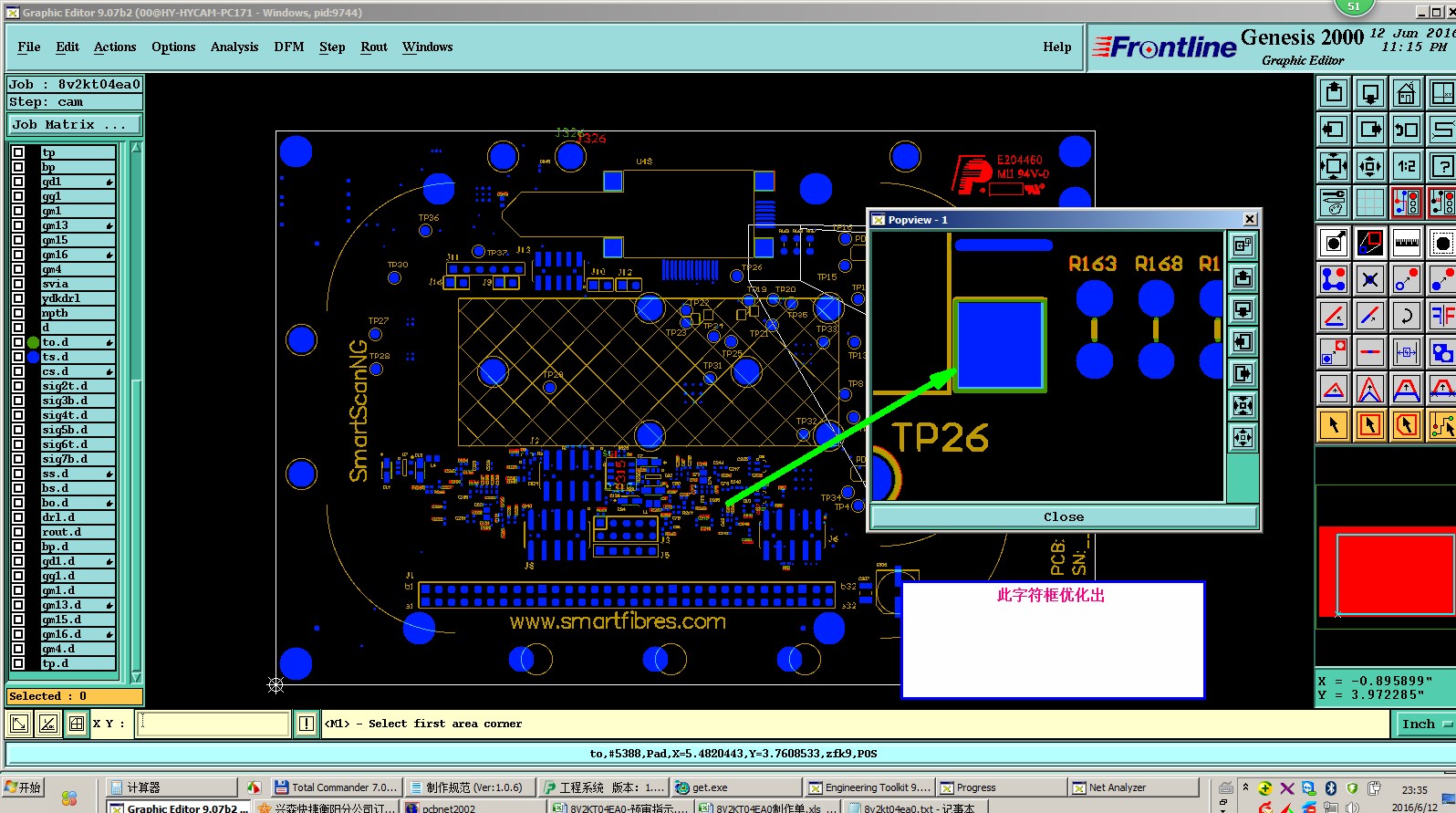Viewport: 1456px width, 813px height.
Task: Toggle visibility checkbox for layer tp
Action: point(18,152)
